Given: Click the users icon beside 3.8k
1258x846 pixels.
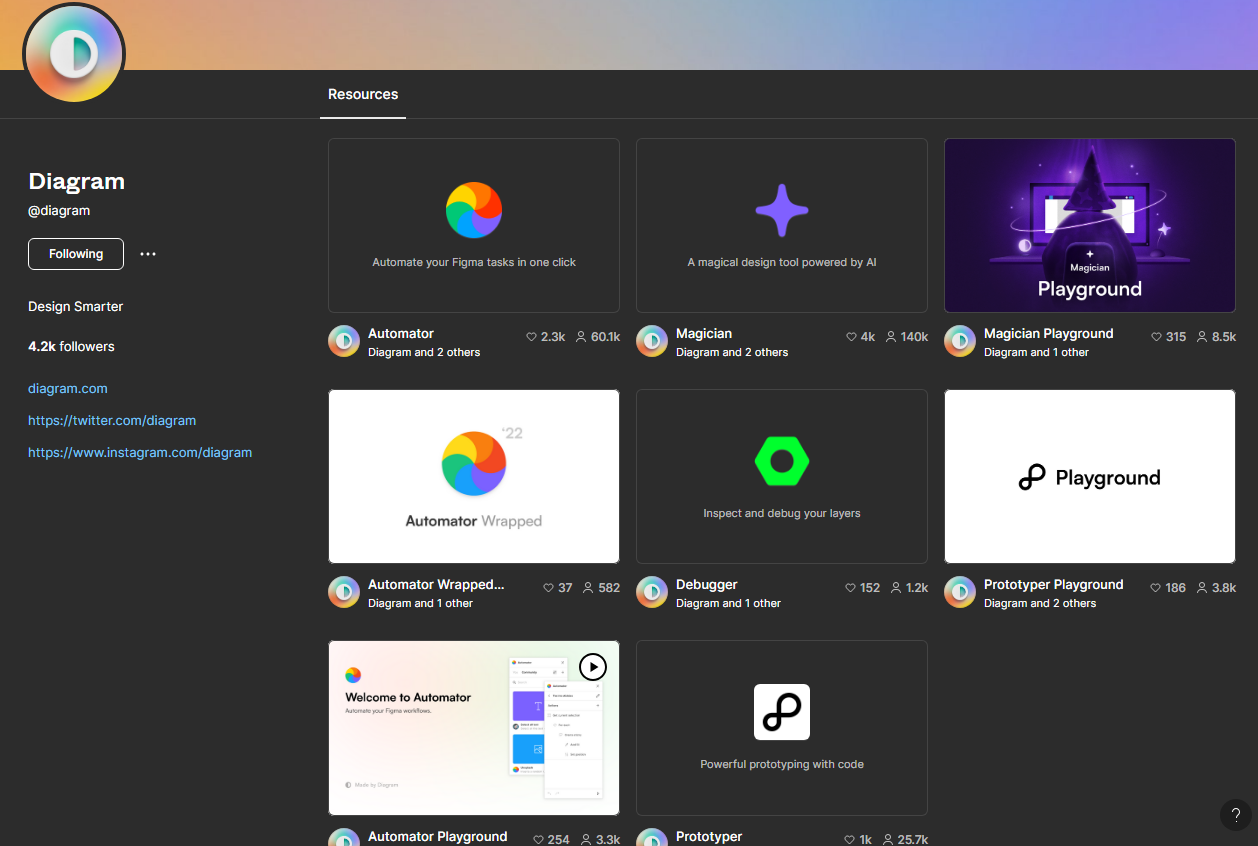Looking at the screenshot, I should (x=1201, y=588).
